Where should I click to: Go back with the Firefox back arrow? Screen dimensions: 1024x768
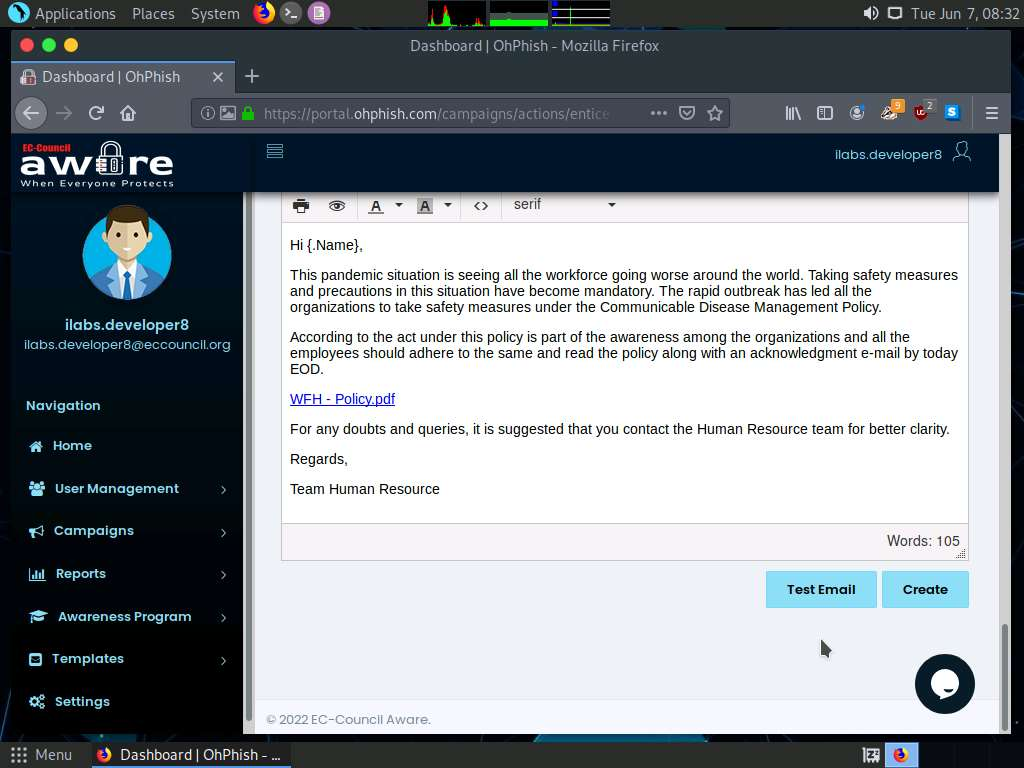pos(31,113)
